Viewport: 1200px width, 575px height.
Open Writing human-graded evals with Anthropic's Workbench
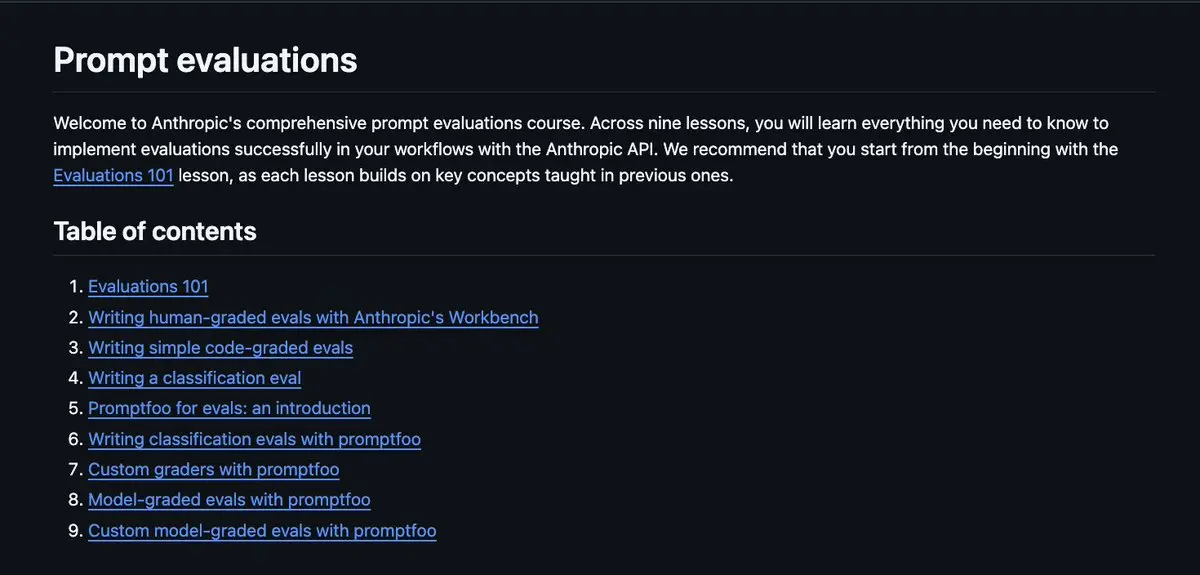point(313,318)
